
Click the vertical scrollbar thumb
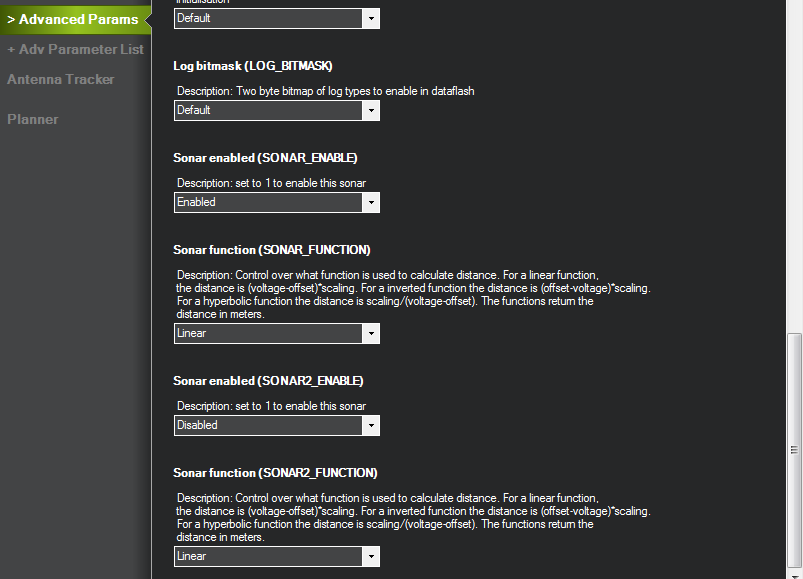794,450
